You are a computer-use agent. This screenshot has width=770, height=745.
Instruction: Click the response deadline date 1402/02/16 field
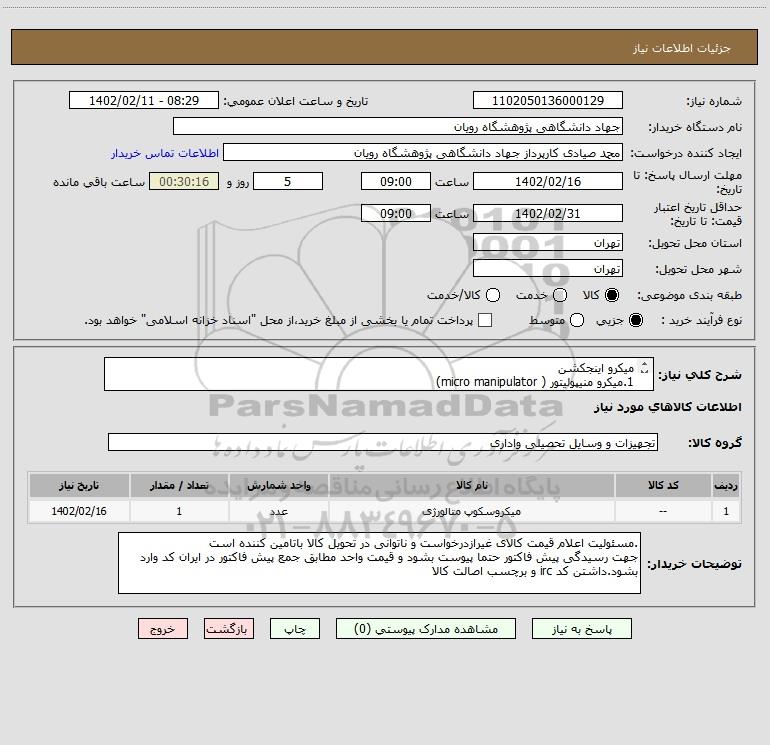click(548, 181)
